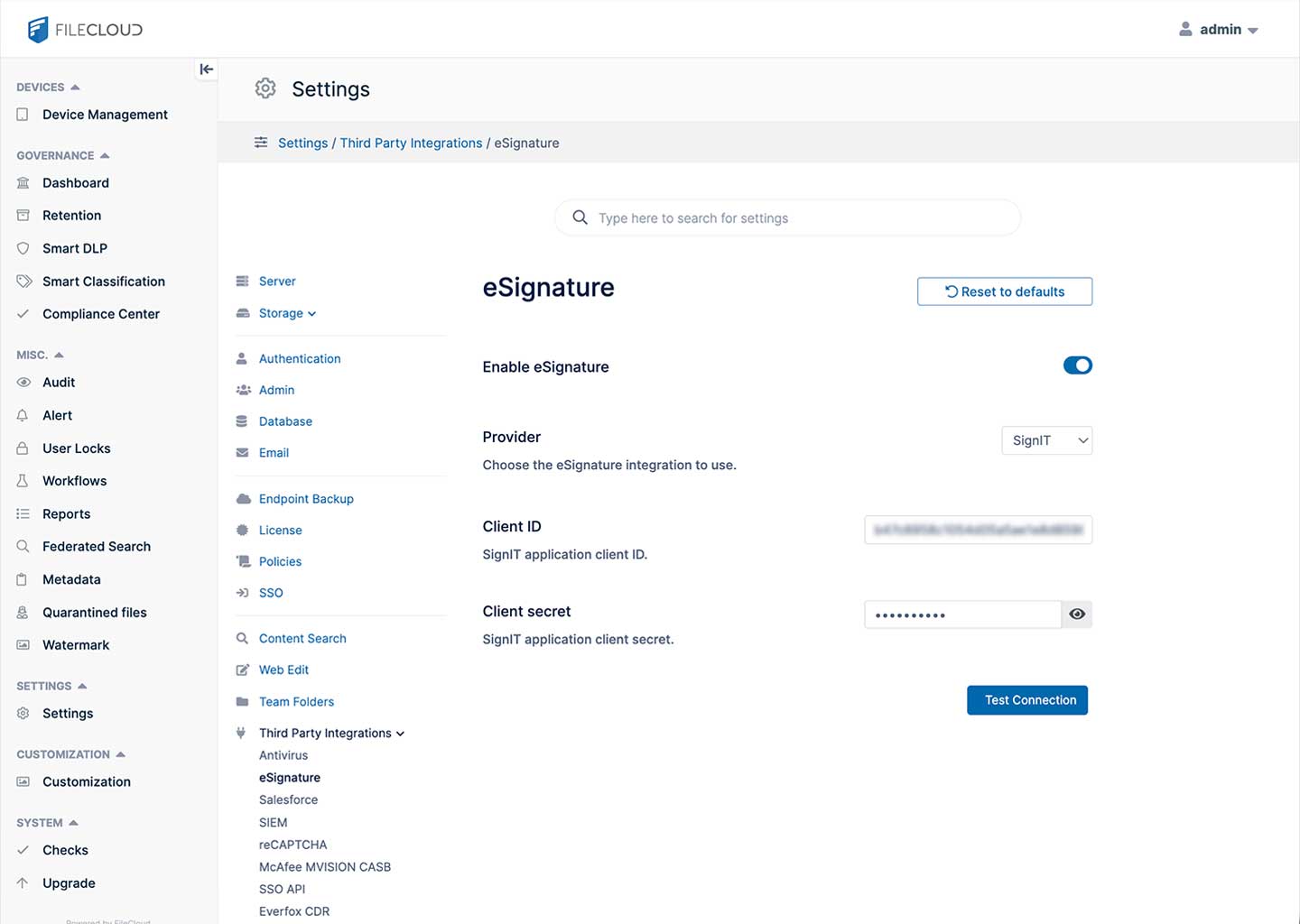Click the Quarantined files icon
This screenshot has width=1300, height=924.
tap(23, 613)
